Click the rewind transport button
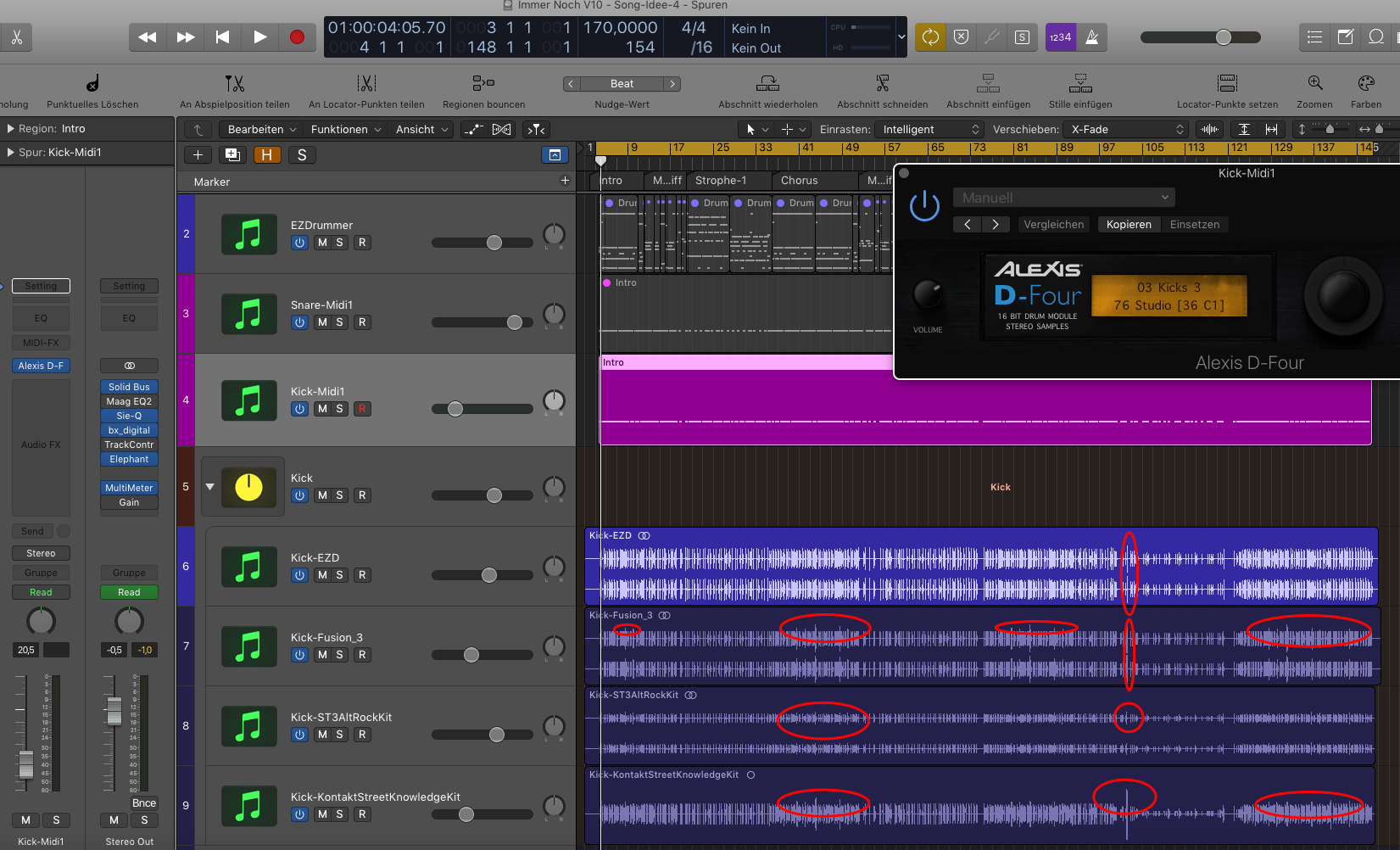Image resolution: width=1400 pixels, height=850 pixels. (148, 37)
